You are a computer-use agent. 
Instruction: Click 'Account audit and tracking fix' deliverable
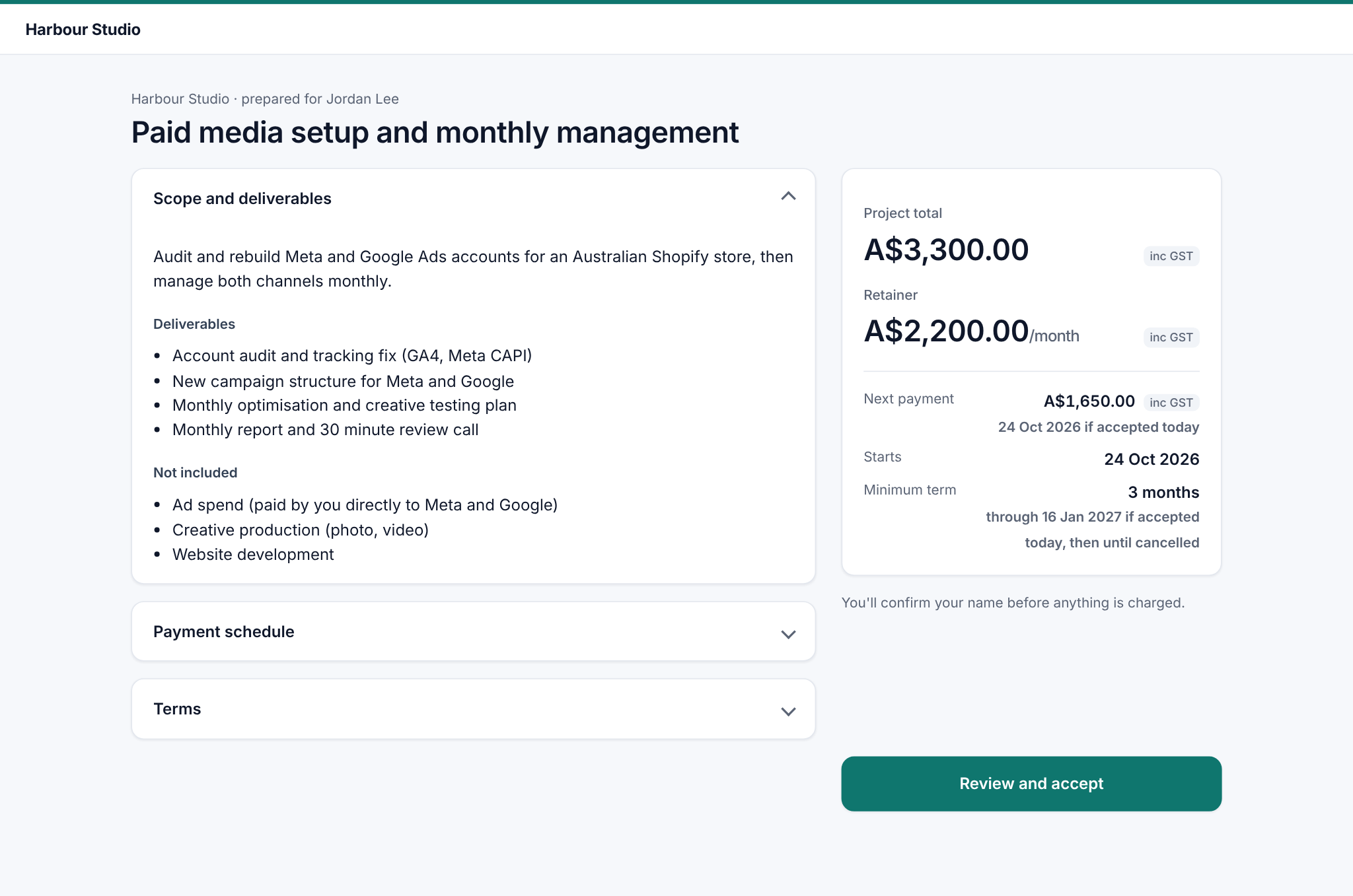[x=352, y=356]
